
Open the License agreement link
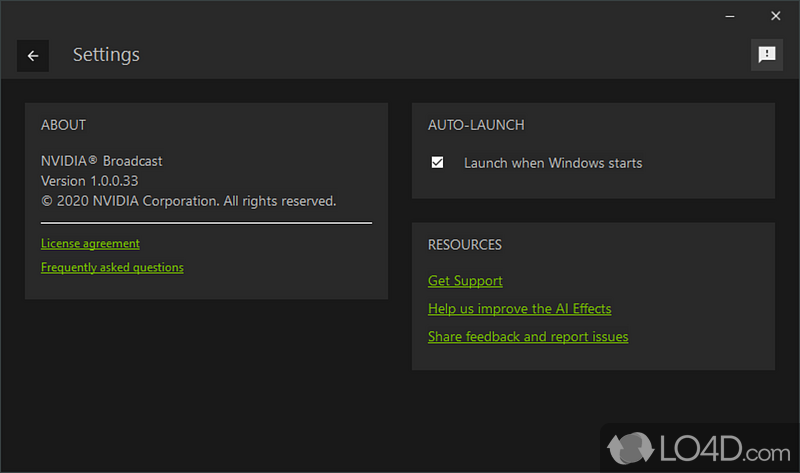pyautogui.click(x=90, y=243)
